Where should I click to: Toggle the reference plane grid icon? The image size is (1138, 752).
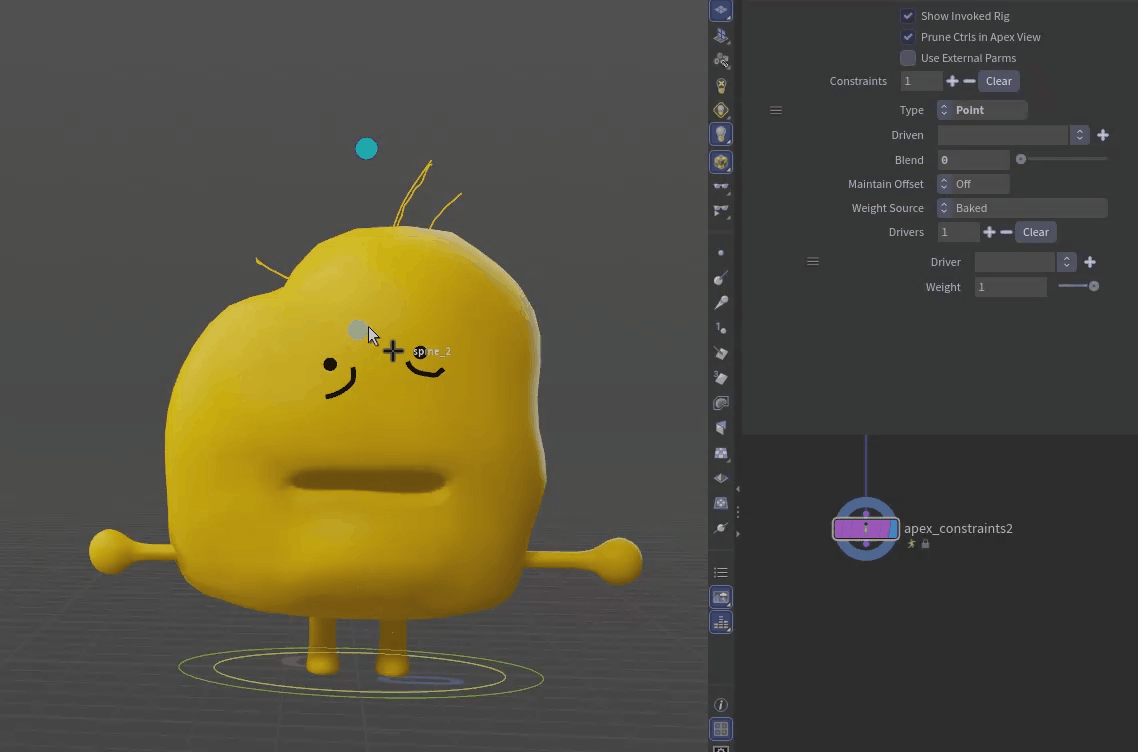(721, 11)
